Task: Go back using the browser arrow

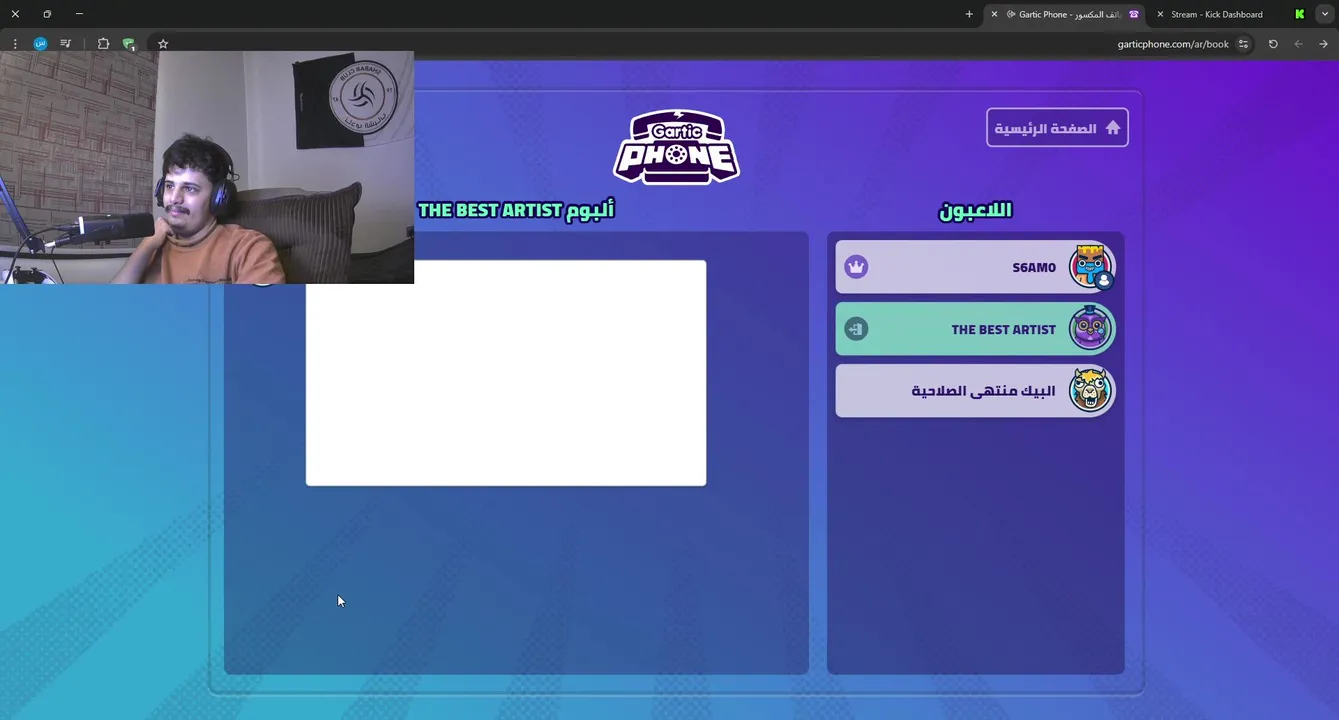Action: tap(1324, 44)
